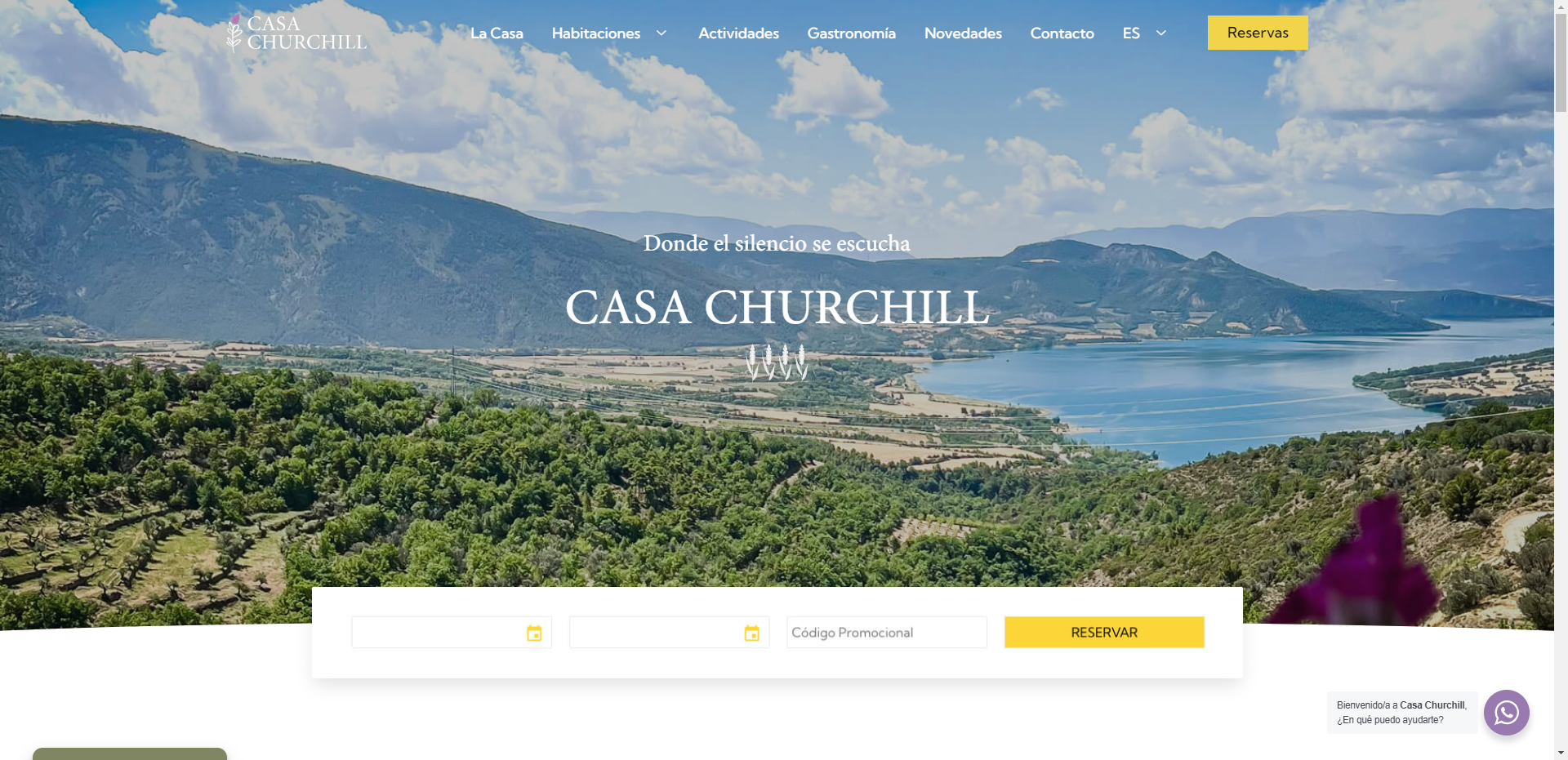1568x760 pixels.
Task: Click the welcome chat message bubble
Action: coord(1401,713)
